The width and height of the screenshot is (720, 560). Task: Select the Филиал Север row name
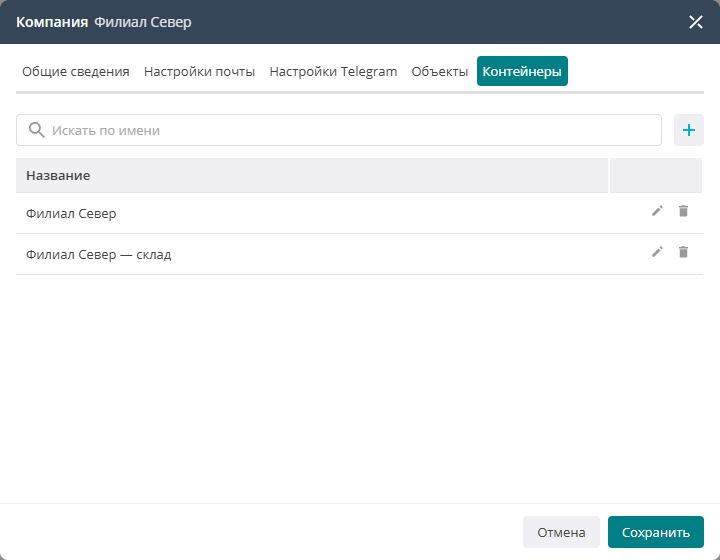(x=71, y=213)
